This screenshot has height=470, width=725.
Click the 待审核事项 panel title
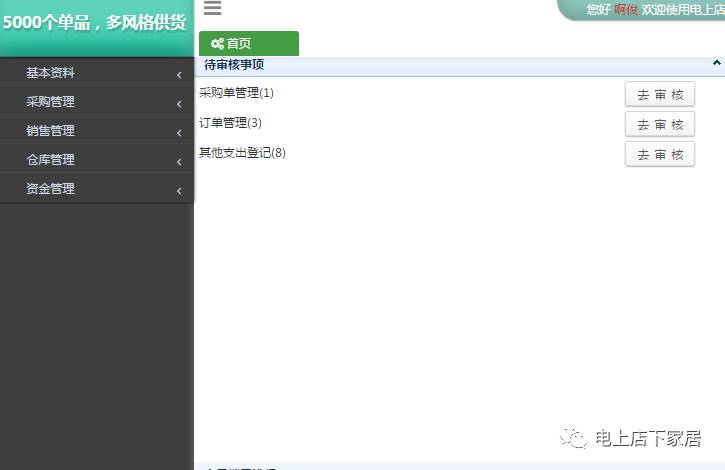[234, 65]
